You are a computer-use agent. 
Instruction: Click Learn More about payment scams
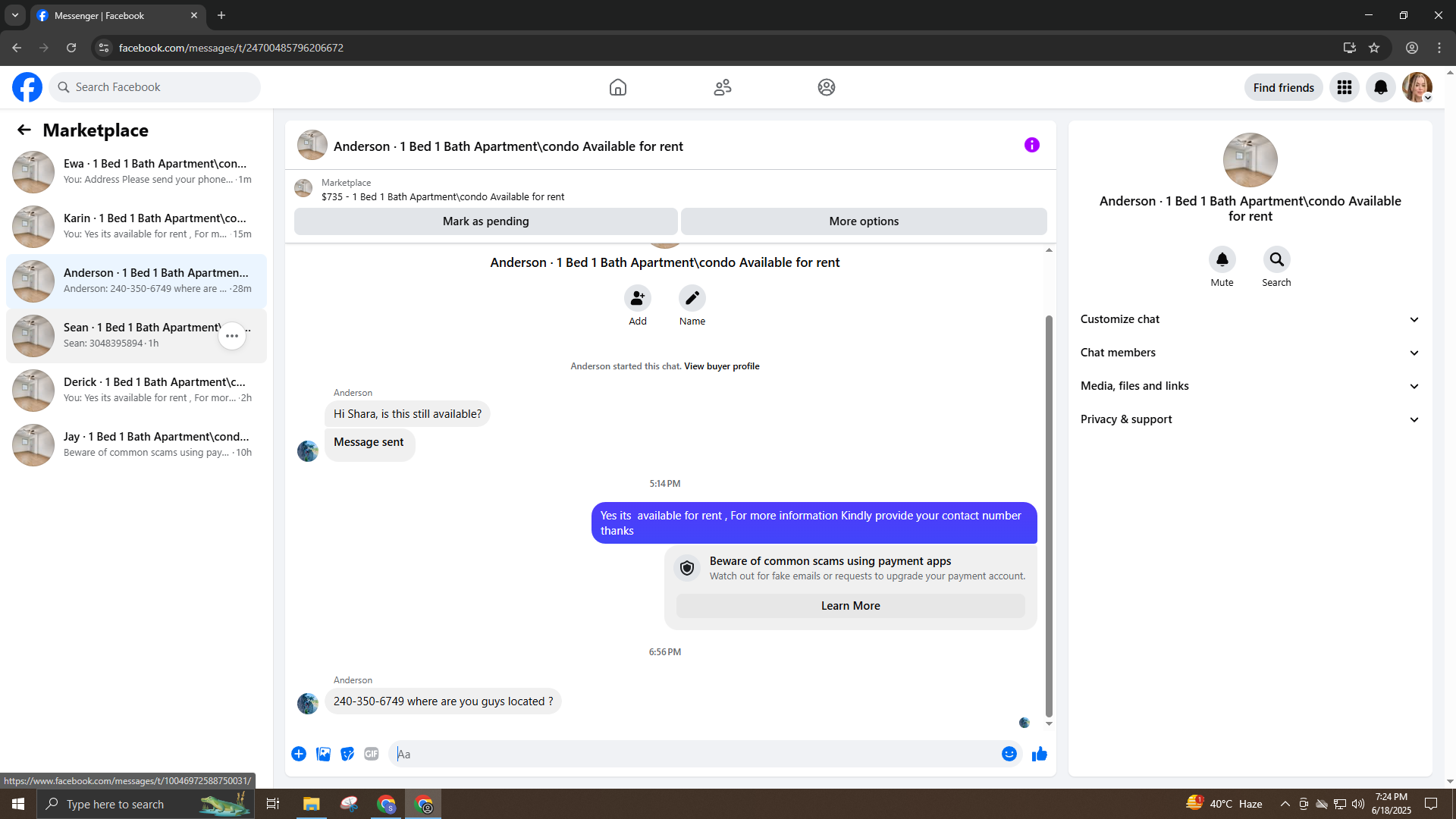click(x=851, y=606)
